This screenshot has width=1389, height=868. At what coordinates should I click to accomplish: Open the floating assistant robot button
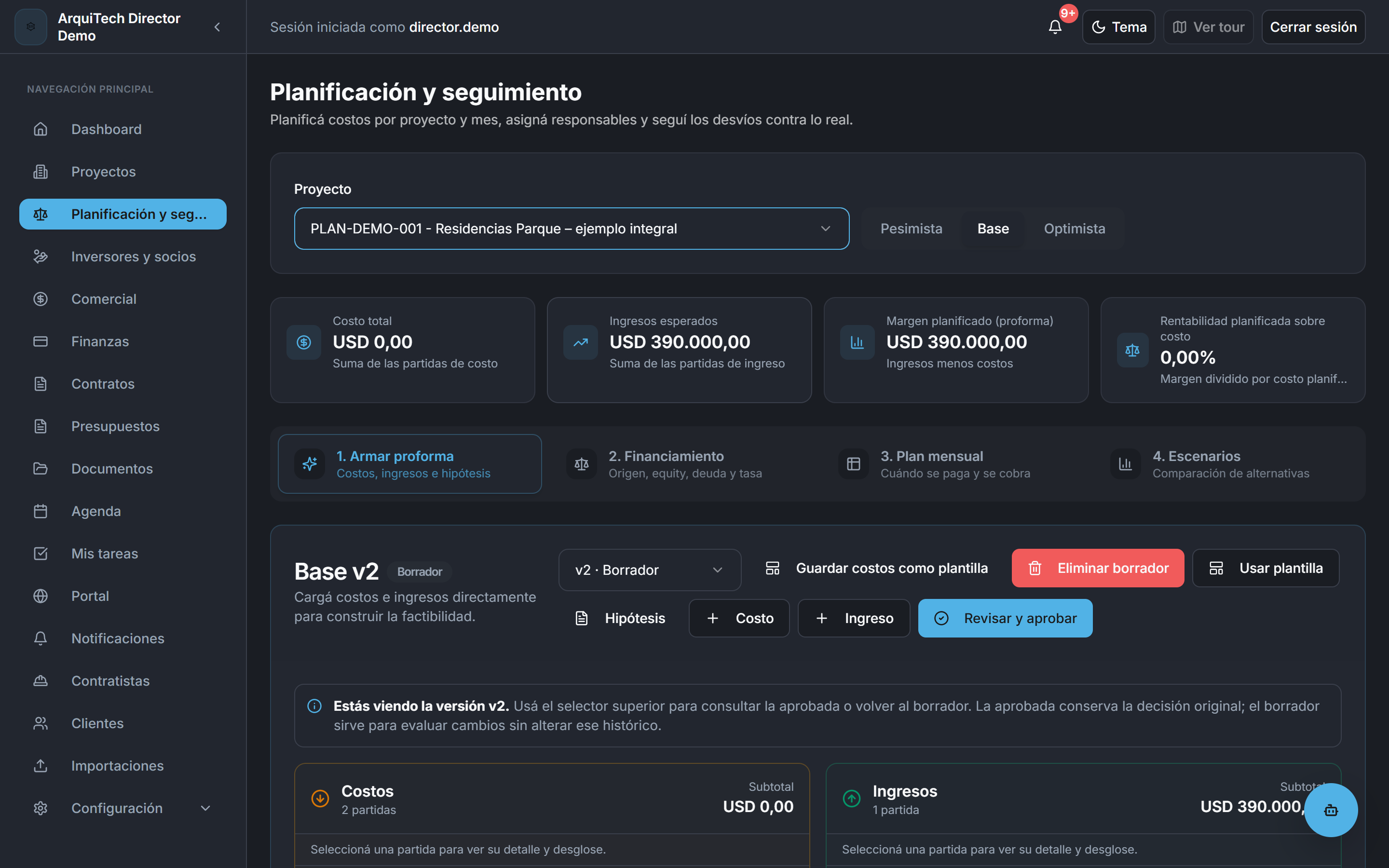click(1331, 810)
